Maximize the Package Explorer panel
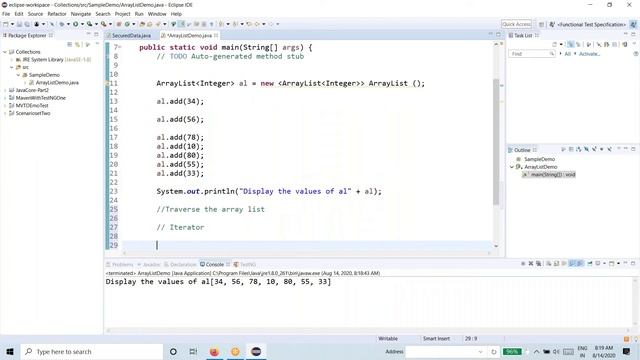 point(96,35)
